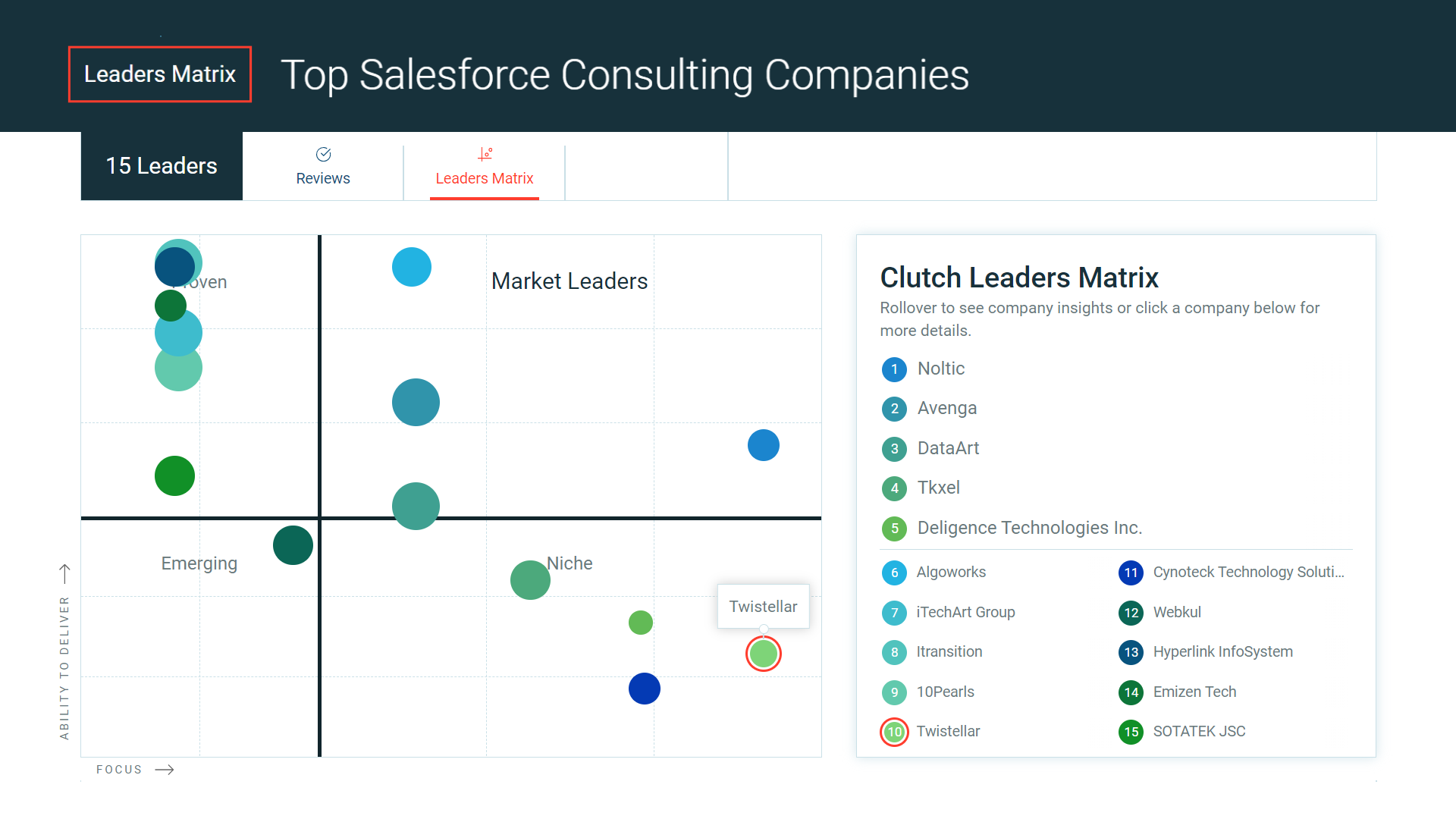Click badge 3 beside DataArt

[894, 449]
